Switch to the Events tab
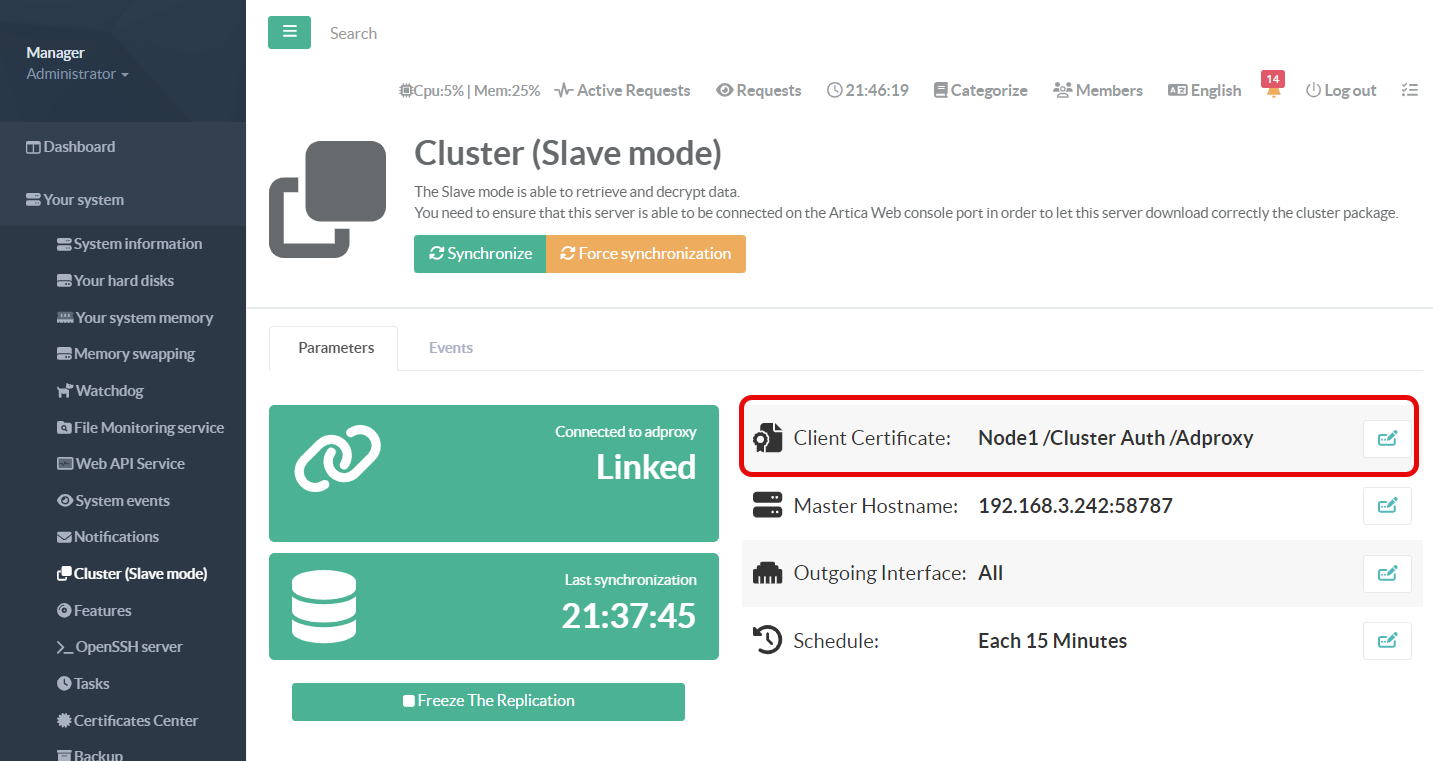 coord(450,348)
